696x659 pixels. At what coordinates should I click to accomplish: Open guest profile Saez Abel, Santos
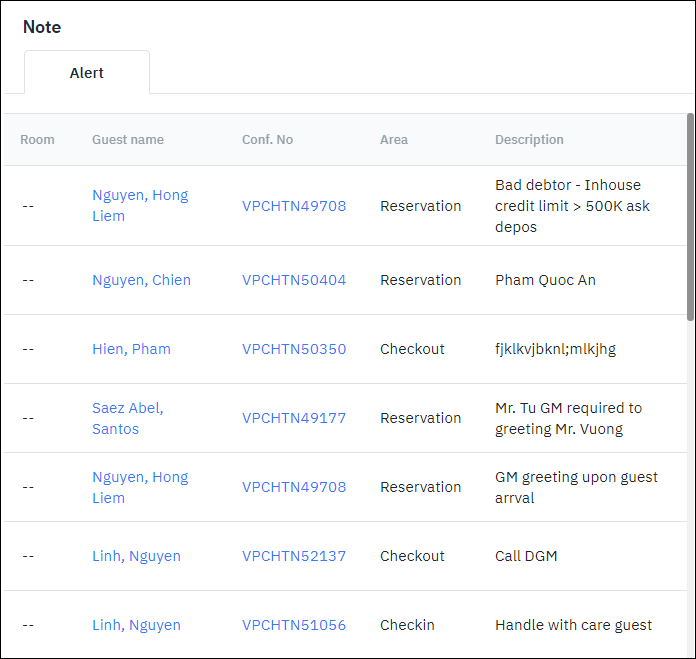tap(128, 418)
